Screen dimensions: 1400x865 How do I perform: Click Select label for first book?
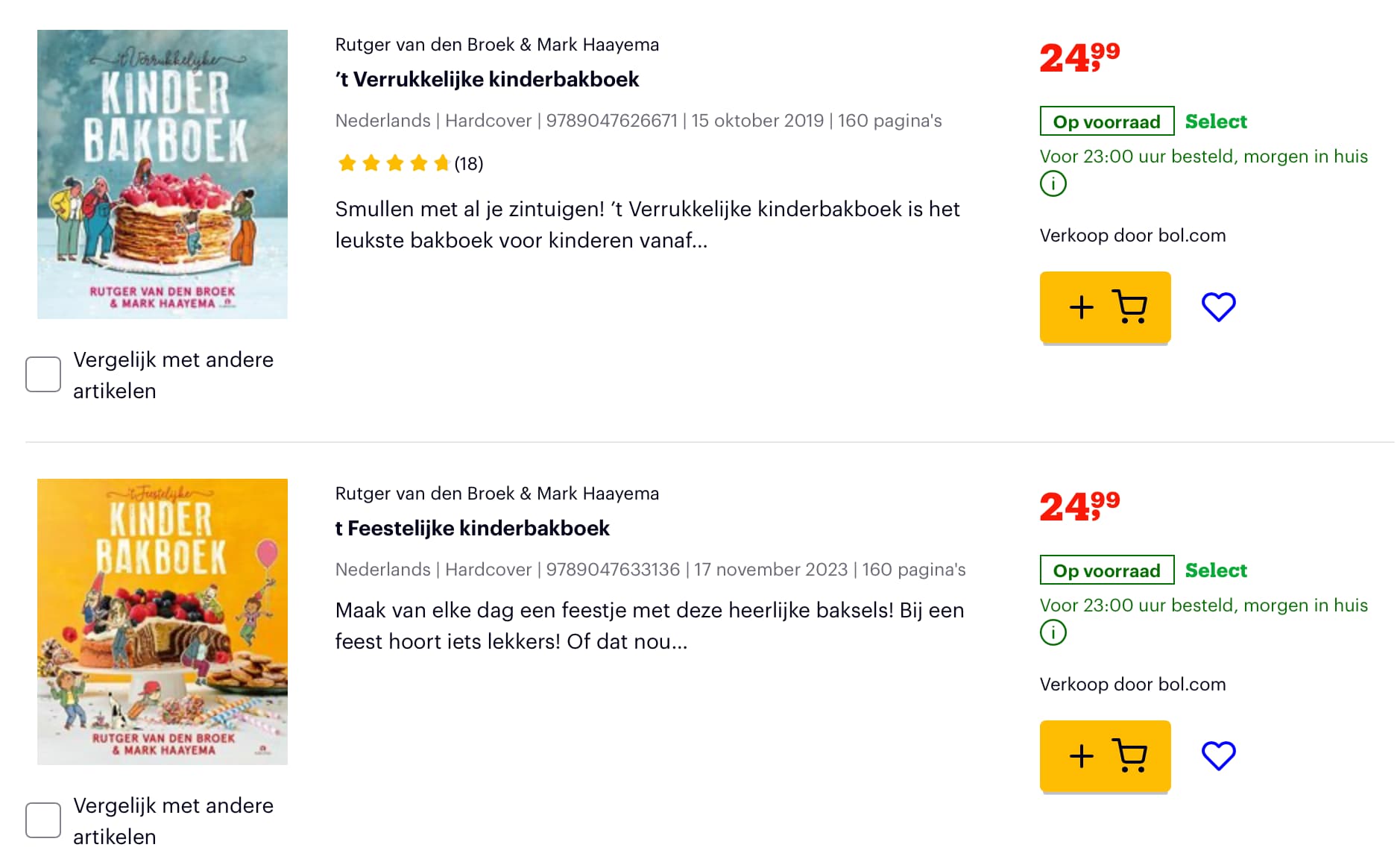pos(1216,122)
